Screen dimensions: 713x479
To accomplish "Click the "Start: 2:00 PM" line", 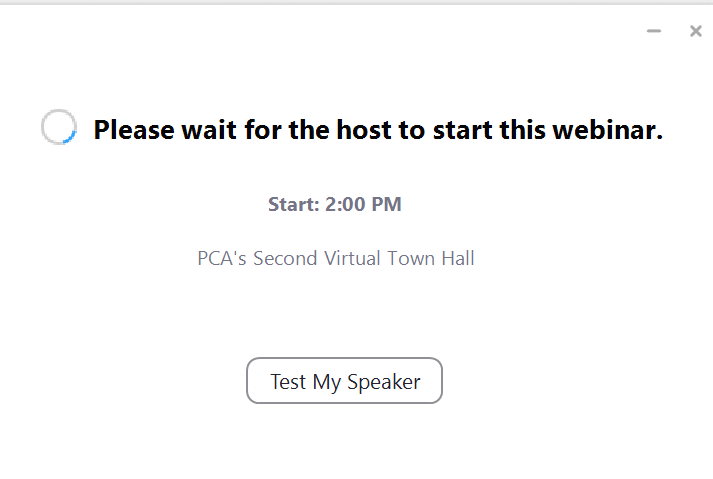I will (335, 204).
